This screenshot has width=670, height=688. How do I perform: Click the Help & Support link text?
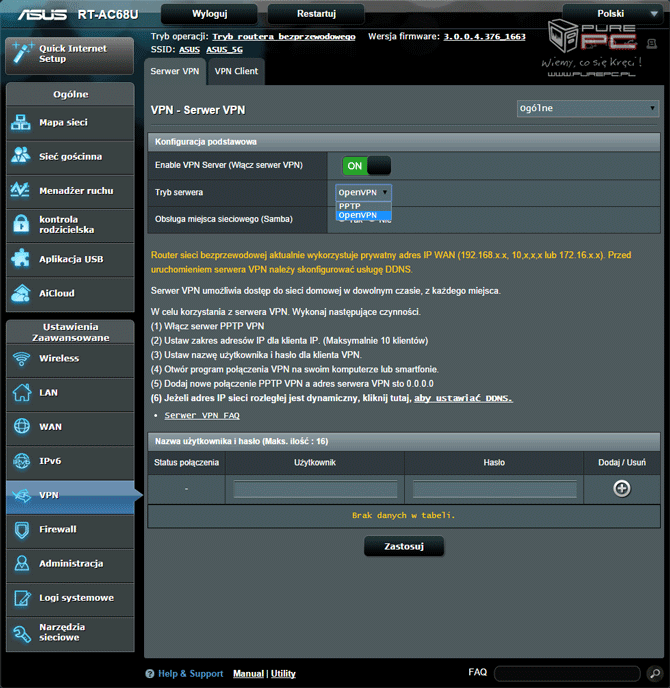click(x=190, y=674)
